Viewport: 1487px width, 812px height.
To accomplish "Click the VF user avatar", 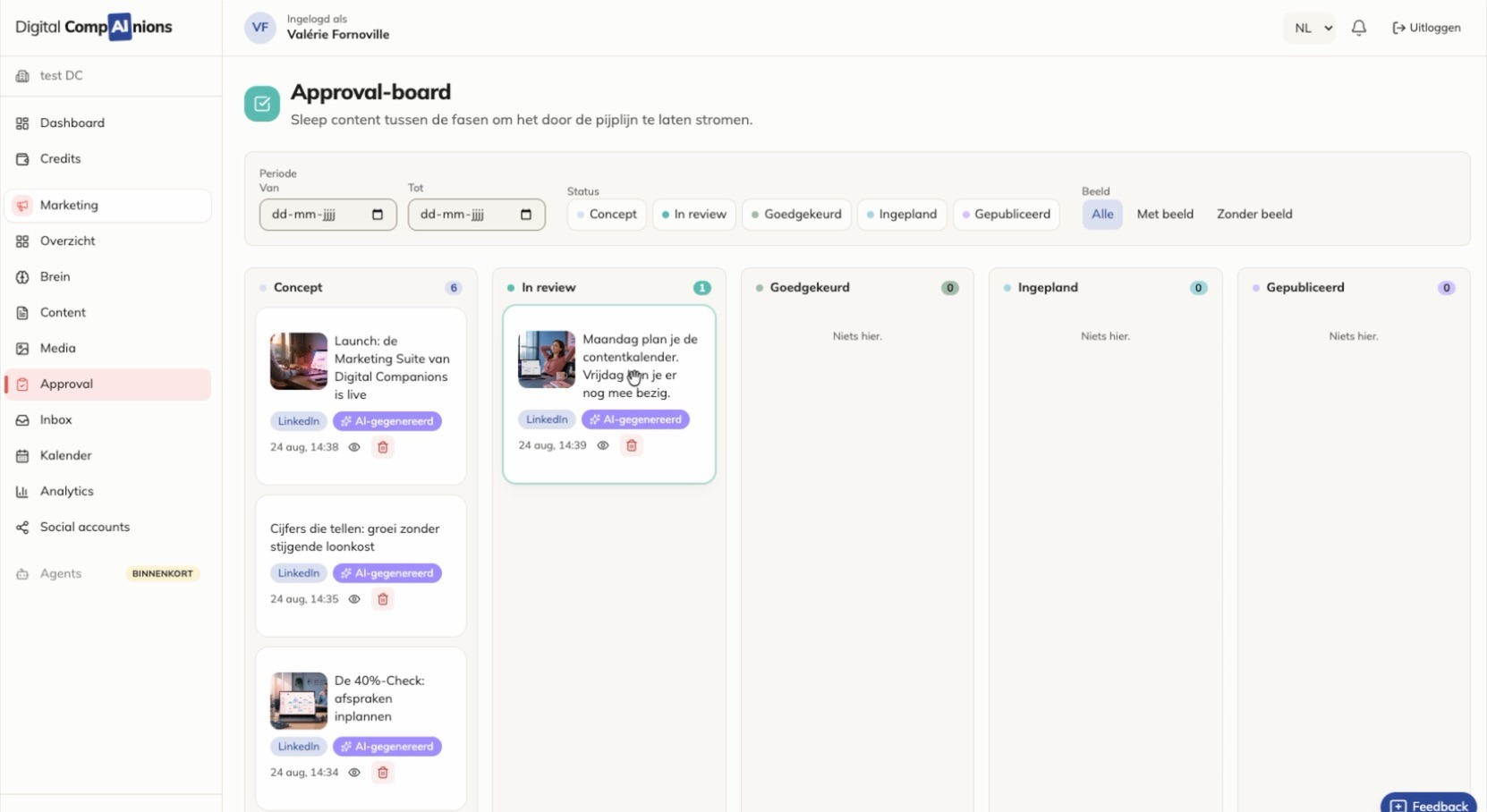I will click(x=260, y=28).
